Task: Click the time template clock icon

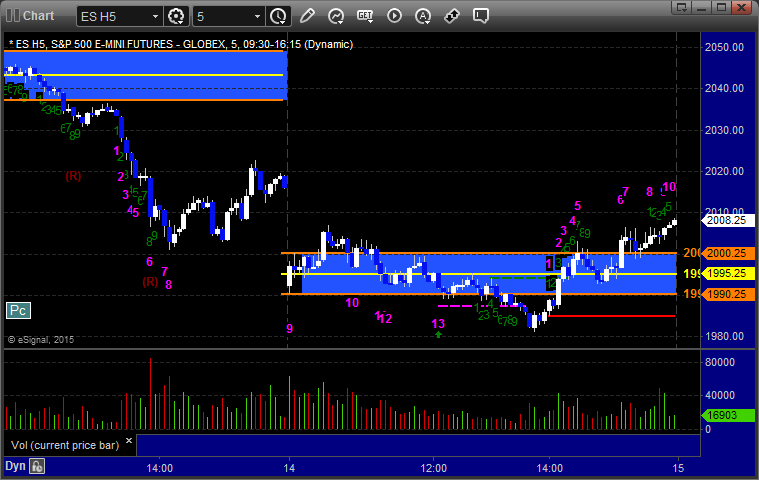Action: coord(278,16)
